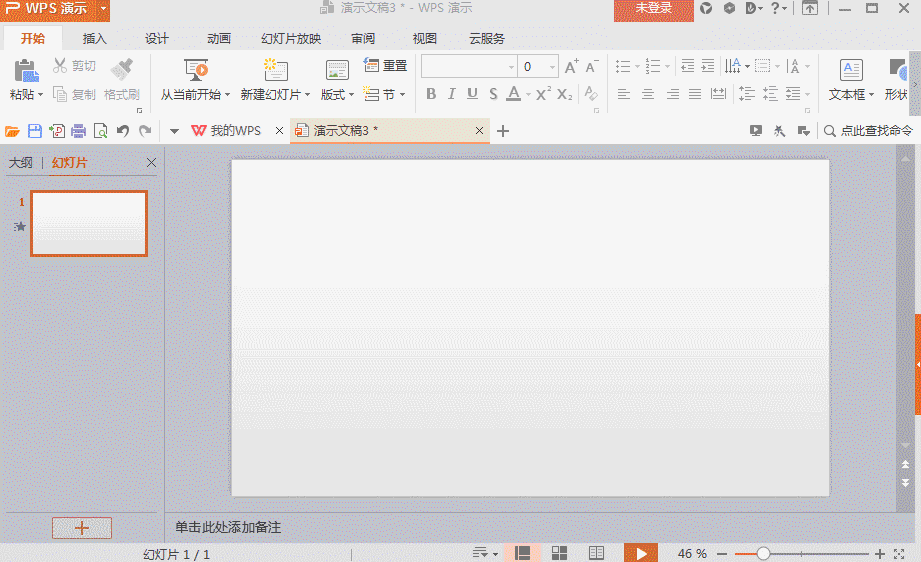
Task: Click the 重置 reset button
Action: pos(386,66)
